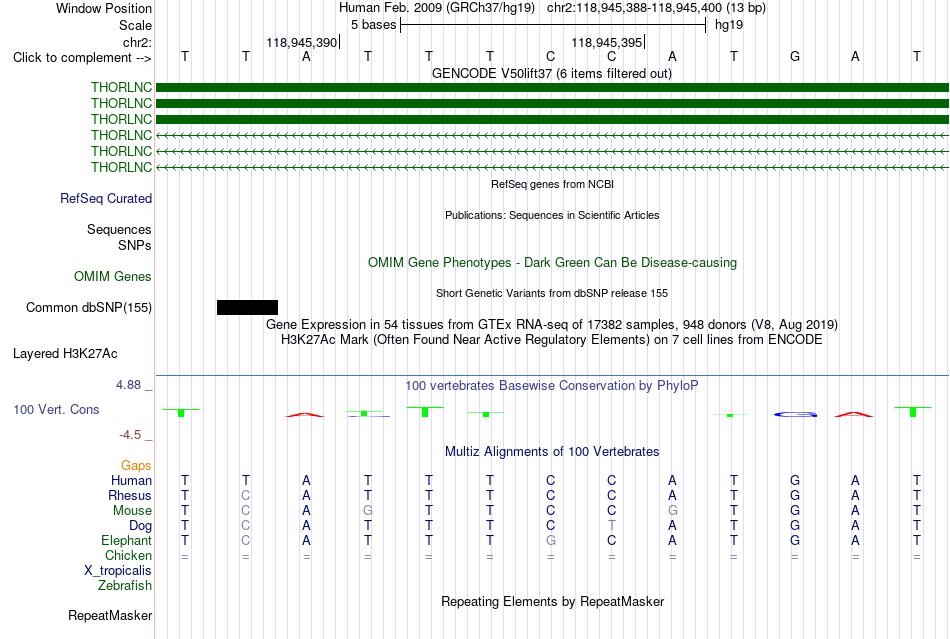
Task: Select the Dog species row label
Action: pos(140,526)
